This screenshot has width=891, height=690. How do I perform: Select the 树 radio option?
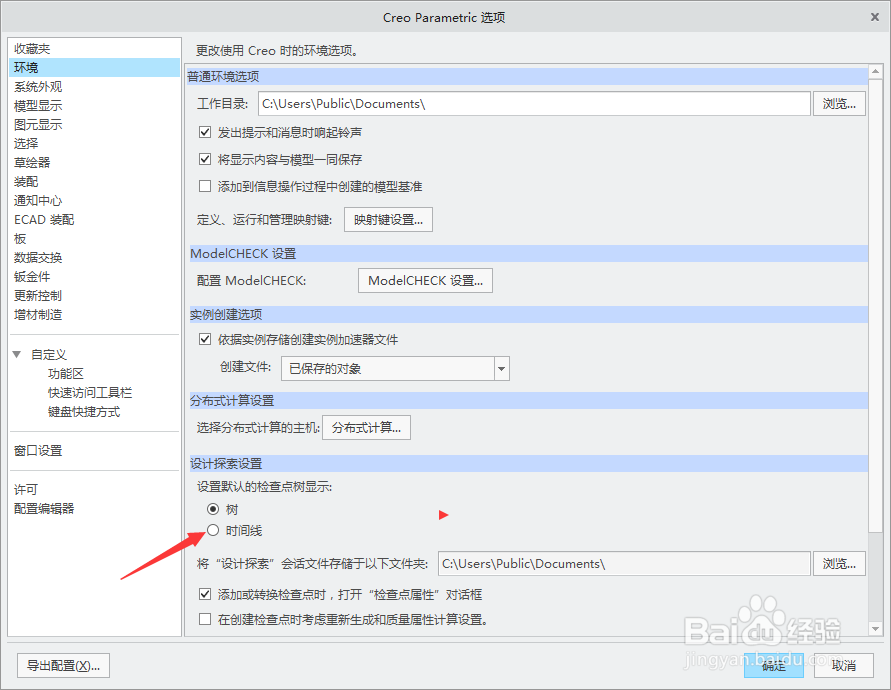point(213,509)
